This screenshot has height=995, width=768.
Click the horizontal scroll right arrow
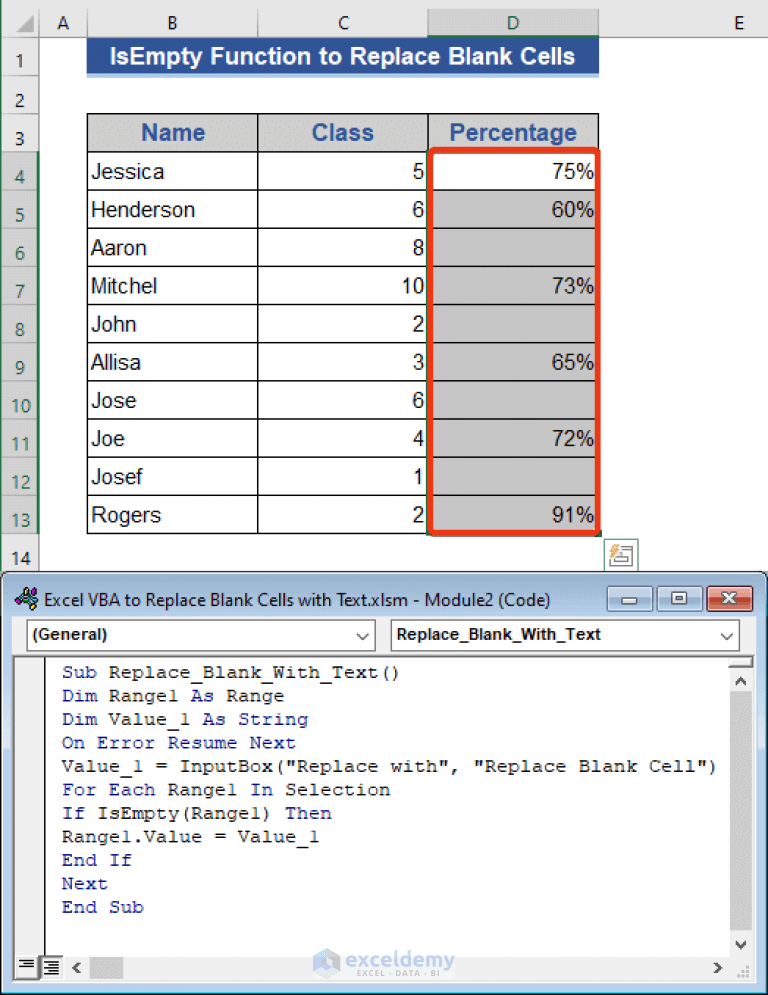click(718, 968)
